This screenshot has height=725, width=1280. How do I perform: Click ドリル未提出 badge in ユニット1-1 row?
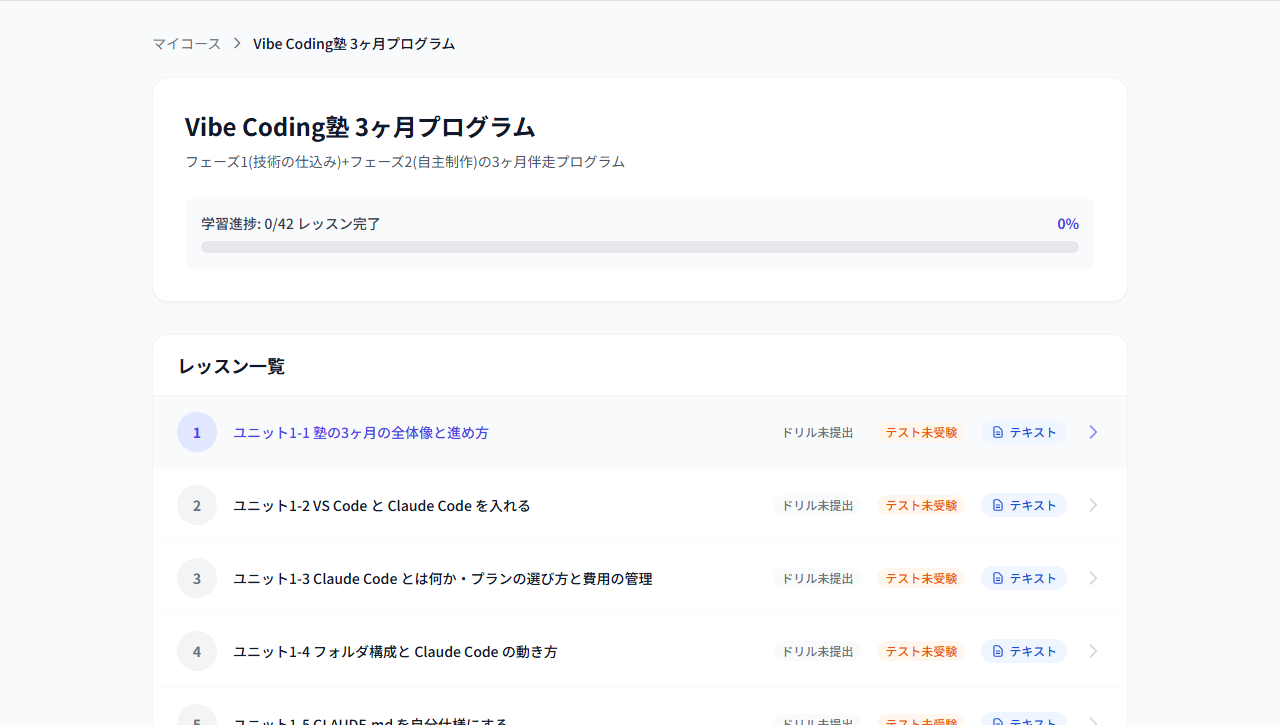pyautogui.click(x=817, y=432)
